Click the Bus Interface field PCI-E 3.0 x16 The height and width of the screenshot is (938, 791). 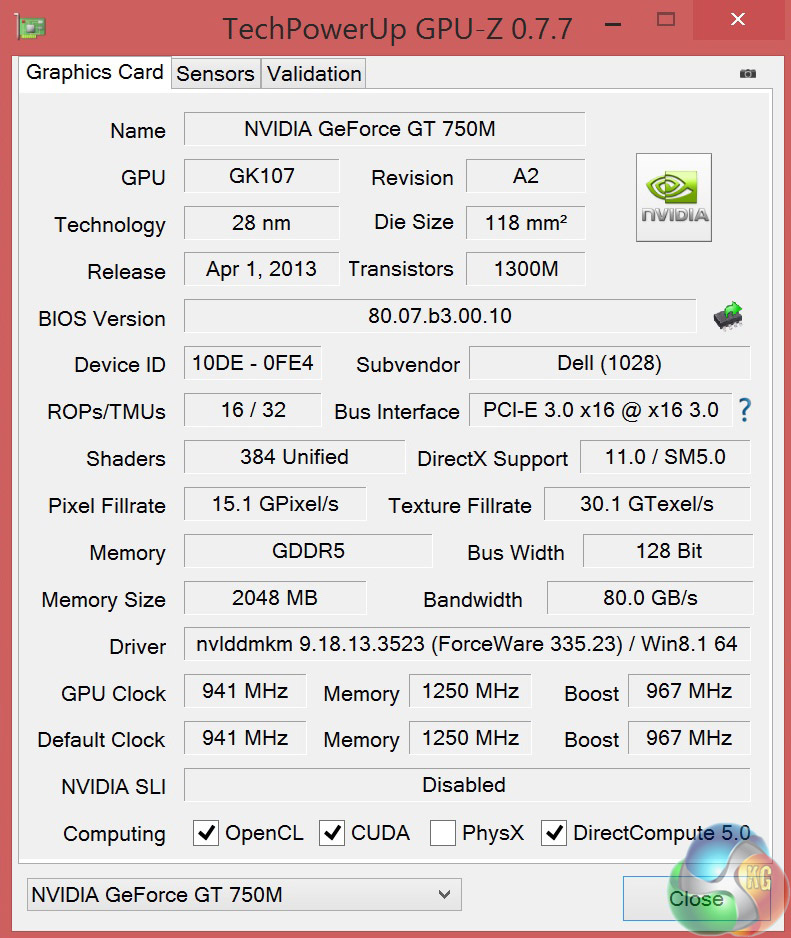pos(600,410)
